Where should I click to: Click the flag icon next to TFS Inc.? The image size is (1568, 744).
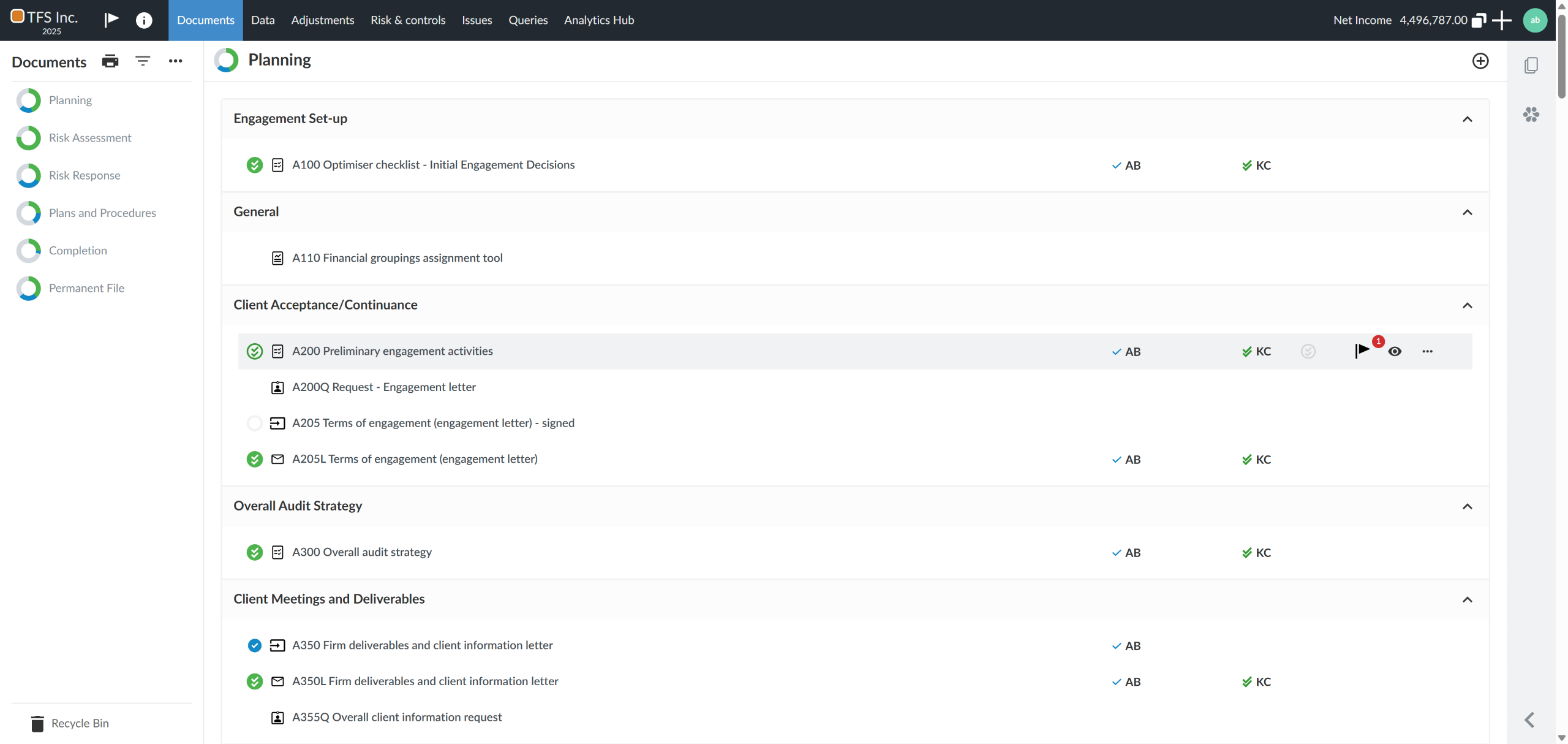(x=111, y=20)
